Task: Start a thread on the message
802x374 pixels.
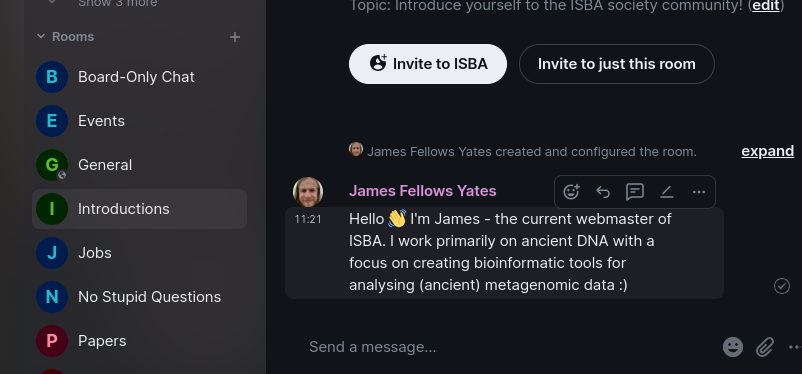Action: click(x=635, y=192)
